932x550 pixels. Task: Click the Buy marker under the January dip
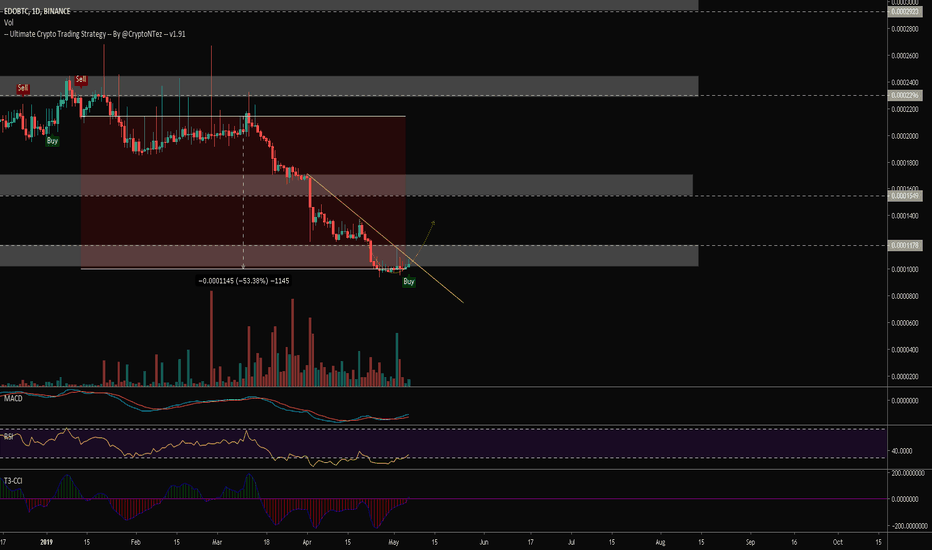52,141
